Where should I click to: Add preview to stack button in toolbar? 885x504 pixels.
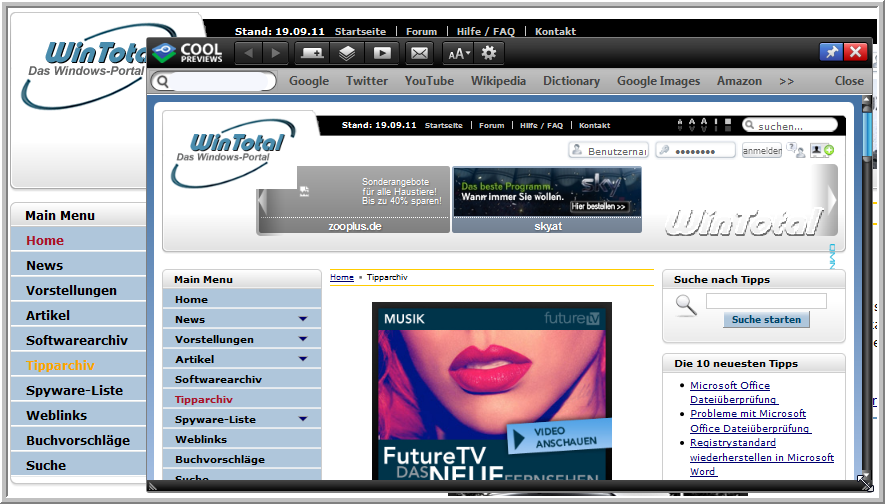click(313, 54)
